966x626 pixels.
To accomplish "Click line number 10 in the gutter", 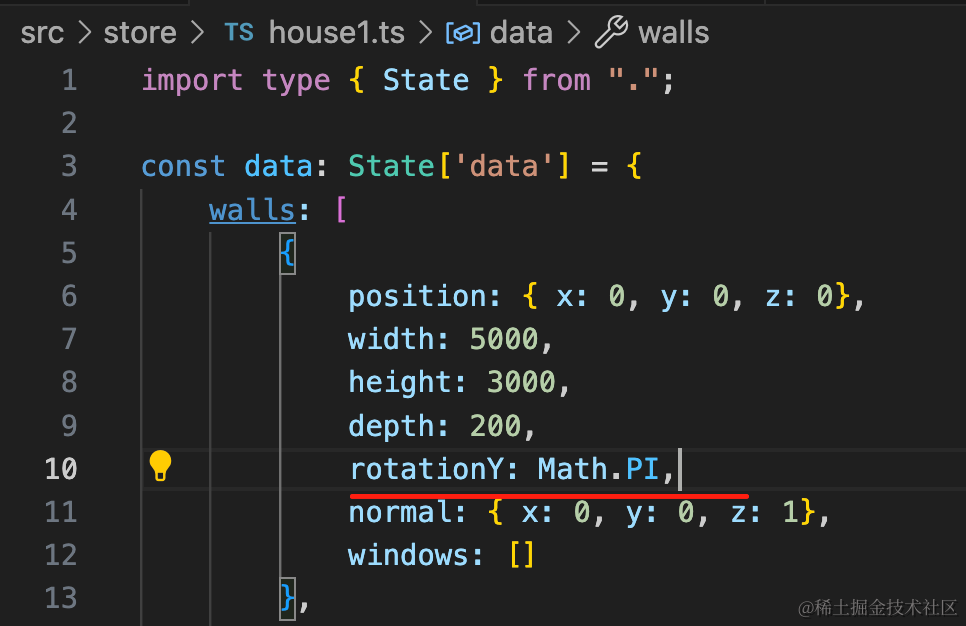I will (x=61, y=469).
